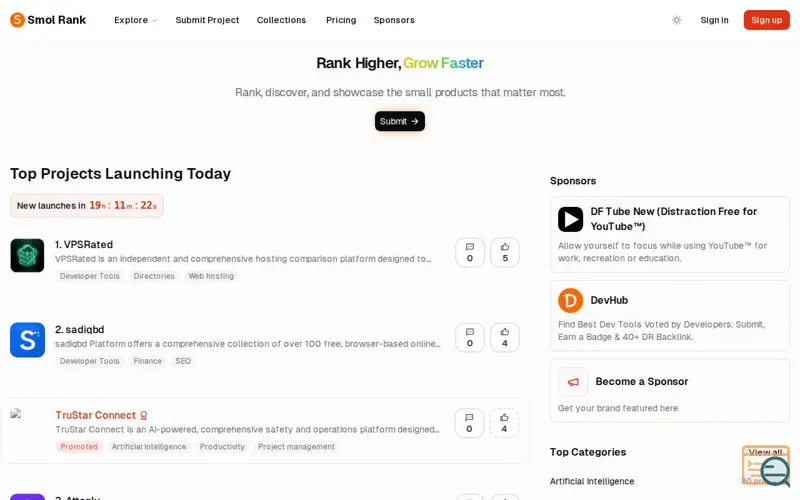Select the Web hosting tag

click(211, 276)
